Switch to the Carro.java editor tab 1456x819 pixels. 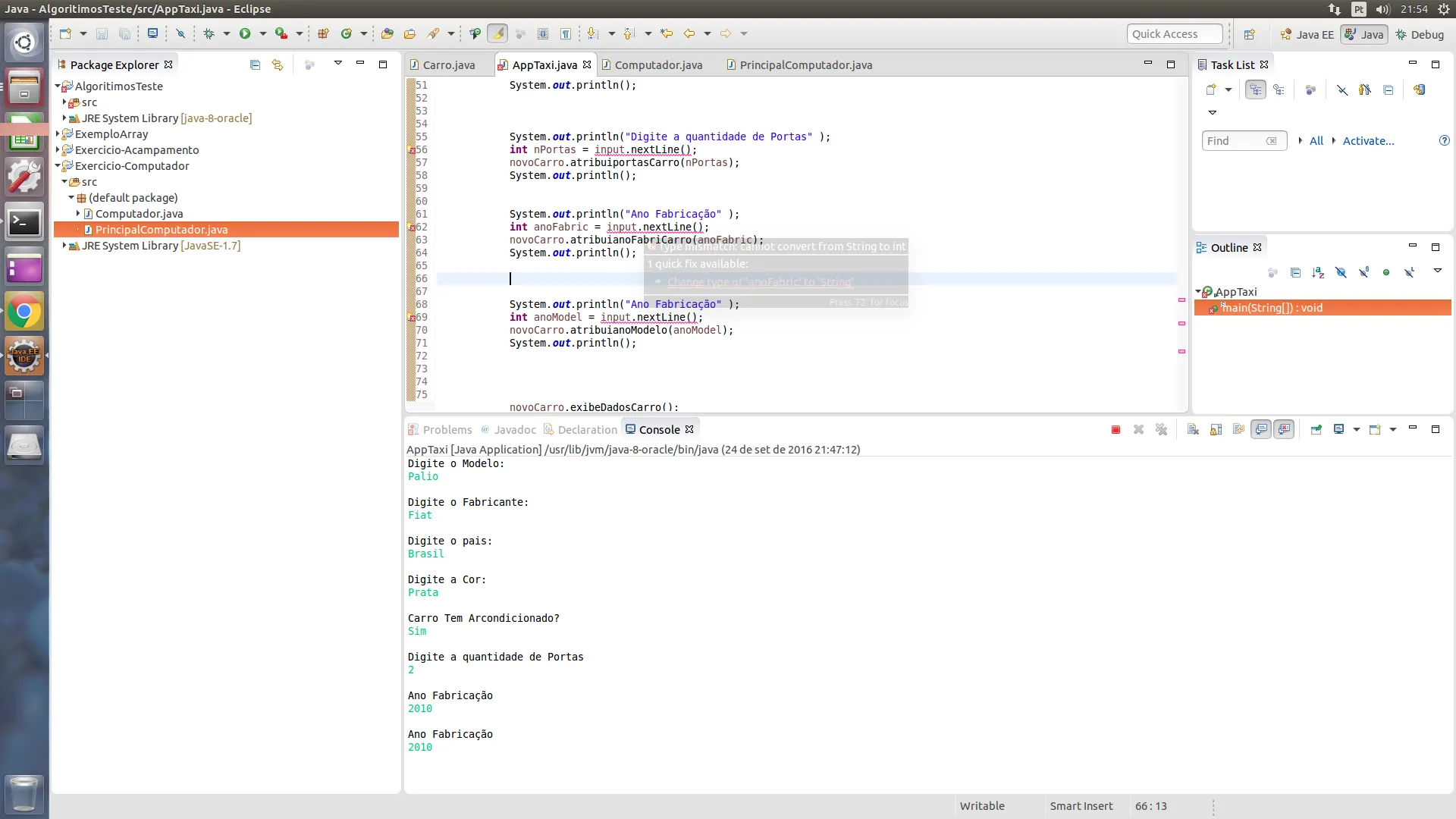point(448,65)
